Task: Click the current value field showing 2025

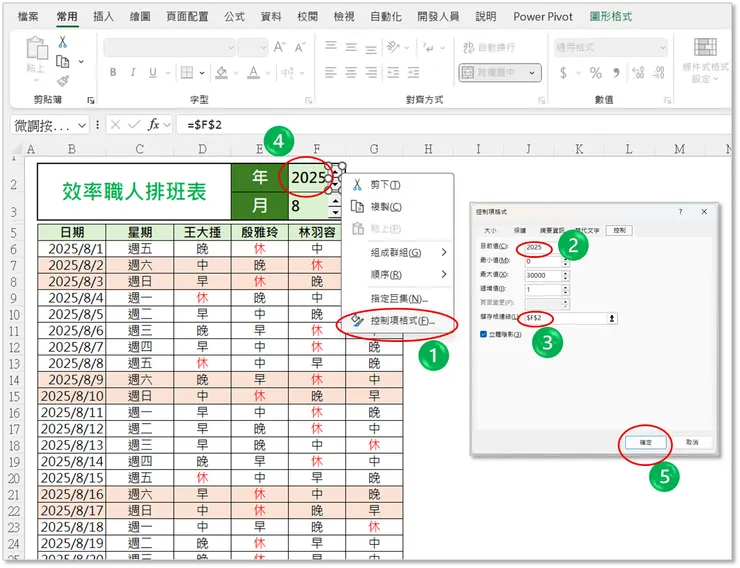Action: 543,247
